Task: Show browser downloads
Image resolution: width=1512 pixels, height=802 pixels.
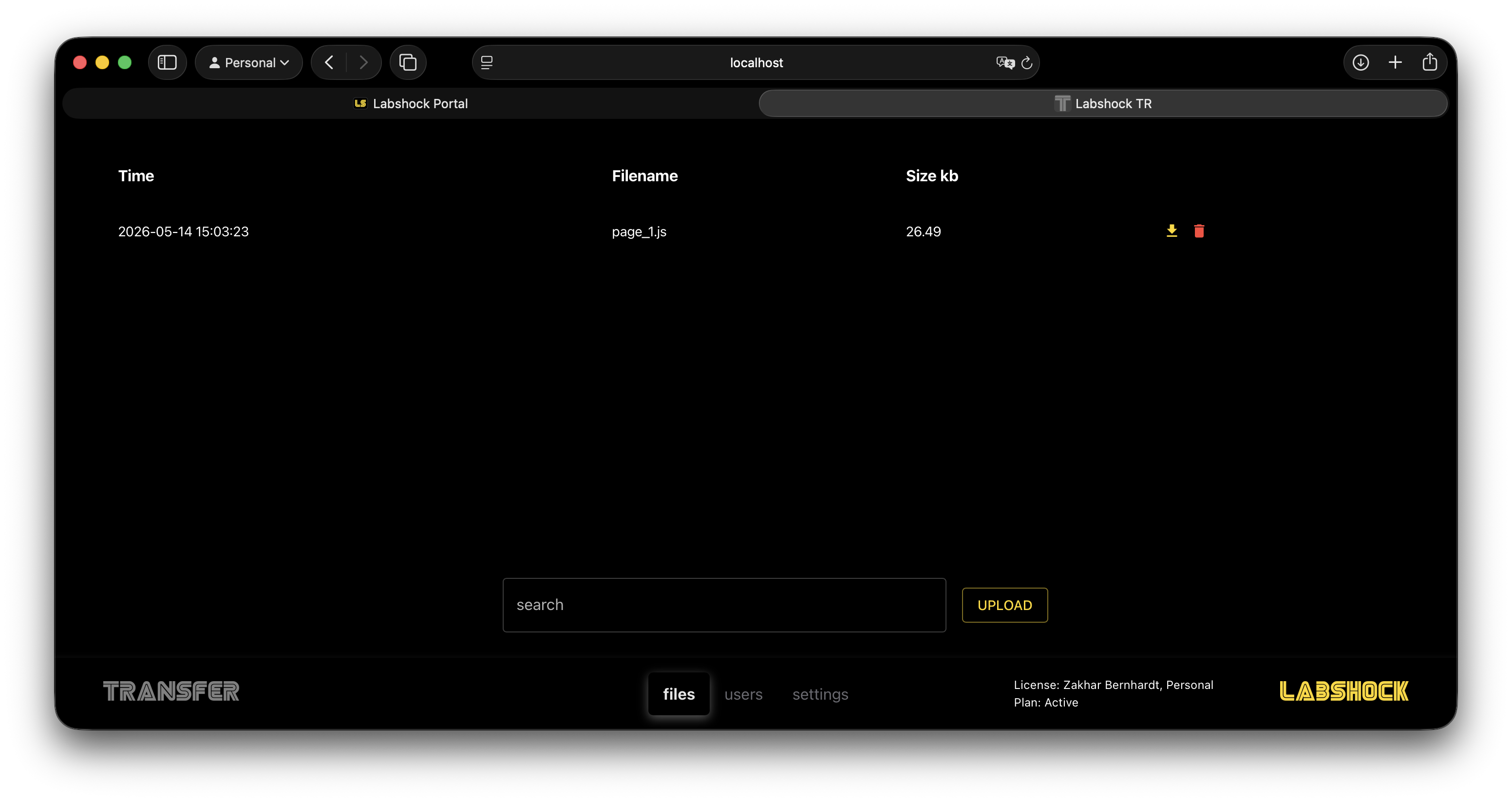Action: click(x=1361, y=62)
